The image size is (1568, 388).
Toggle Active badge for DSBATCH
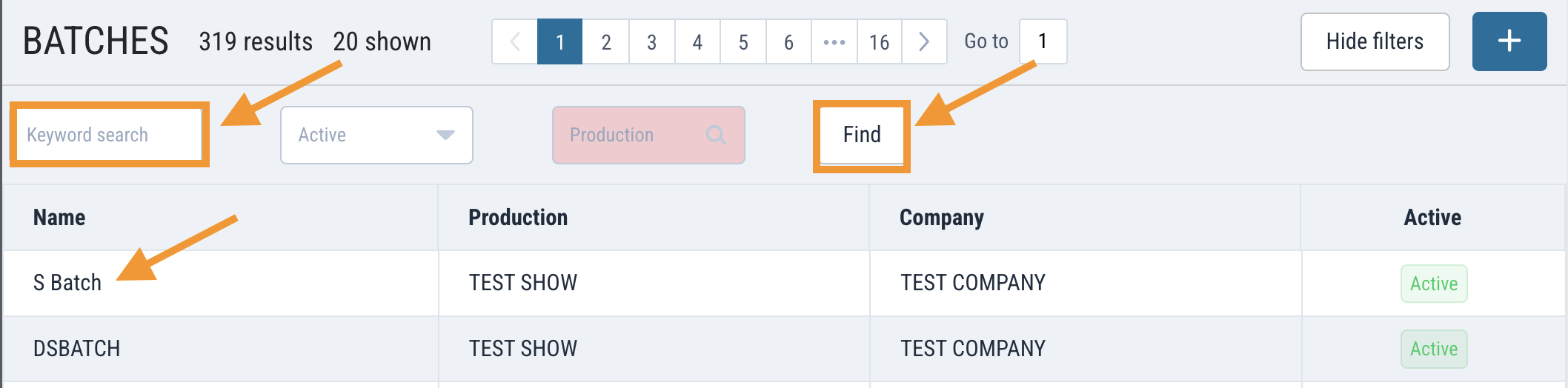point(1433,349)
